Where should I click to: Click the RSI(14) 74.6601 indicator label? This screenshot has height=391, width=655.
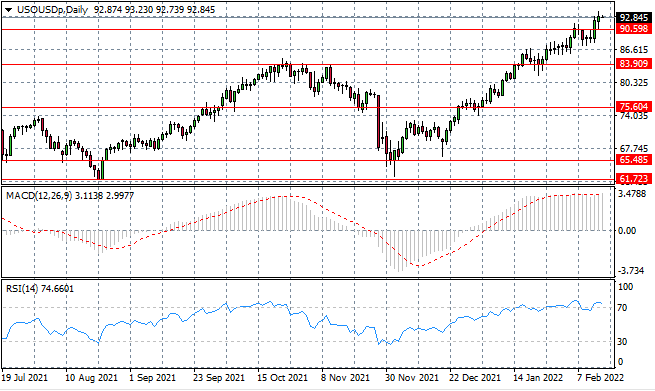coord(40,289)
